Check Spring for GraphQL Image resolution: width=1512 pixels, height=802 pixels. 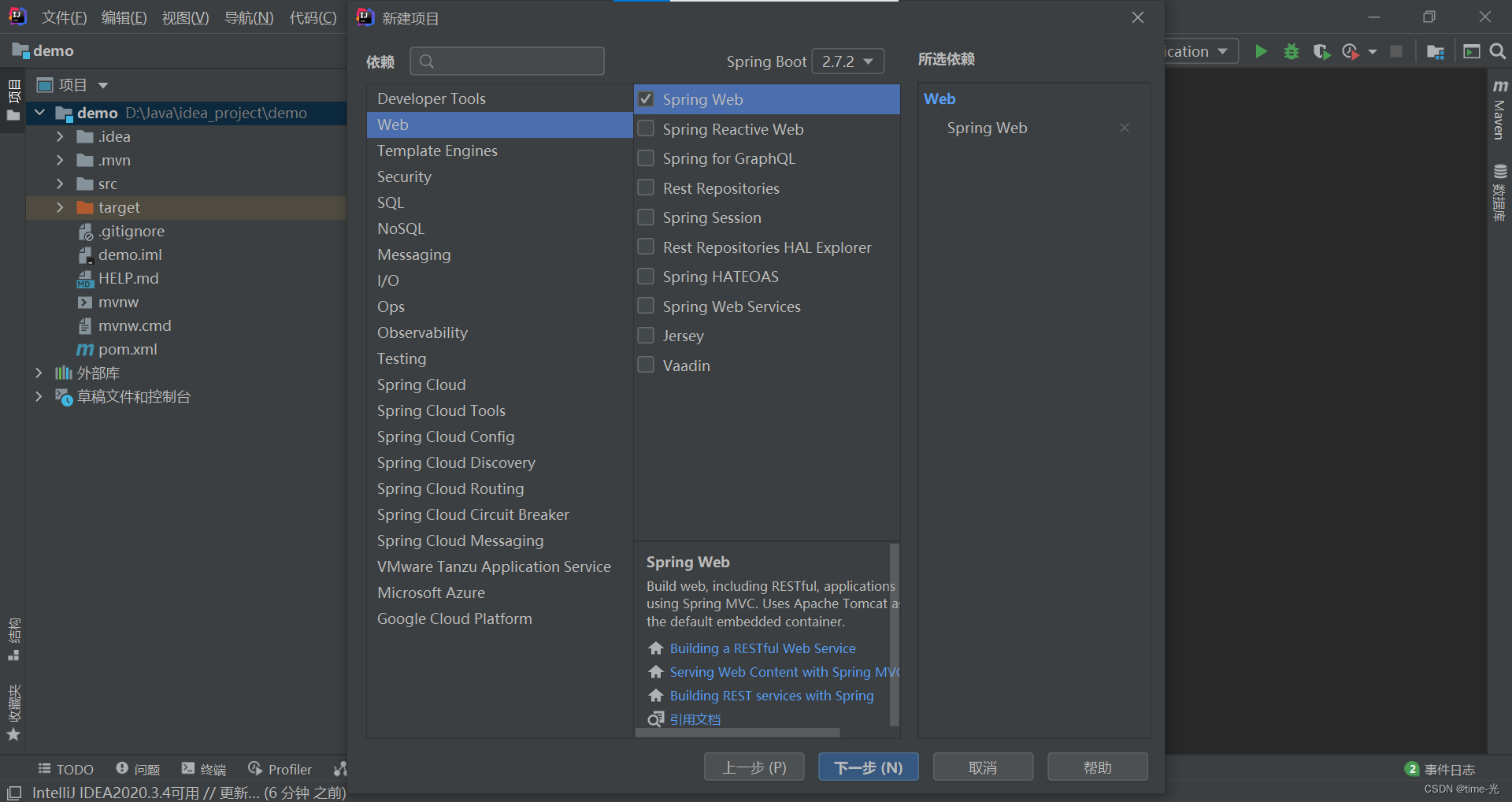pyautogui.click(x=646, y=158)
